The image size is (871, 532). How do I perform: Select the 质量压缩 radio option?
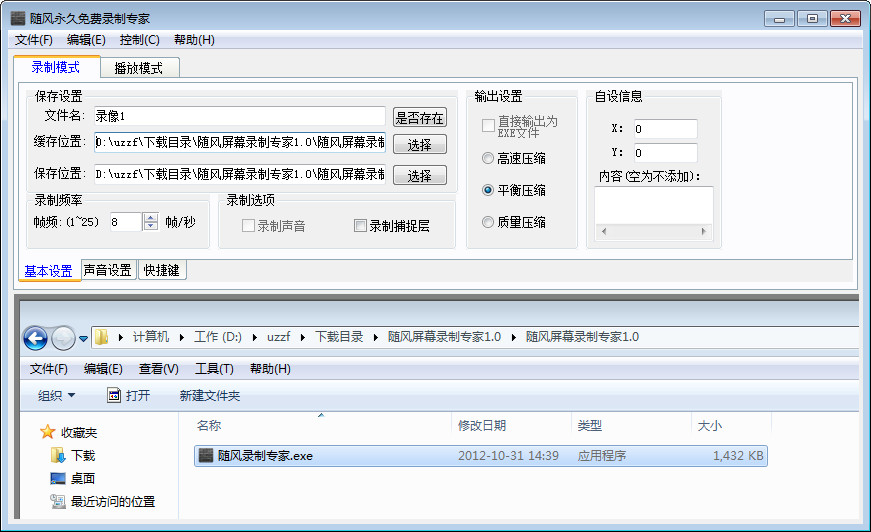pyautogui.click(x=488, y=222)
